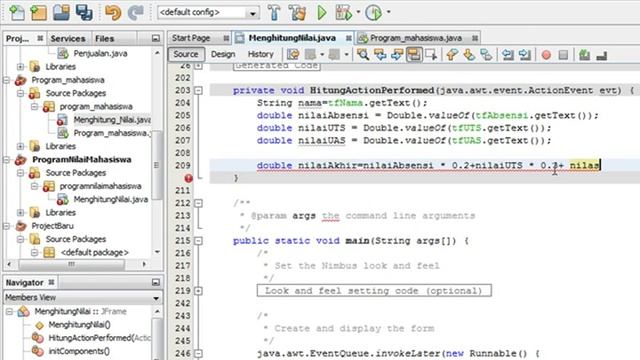Stop macro recording with the gray square icon

click(x=563, y=55)
